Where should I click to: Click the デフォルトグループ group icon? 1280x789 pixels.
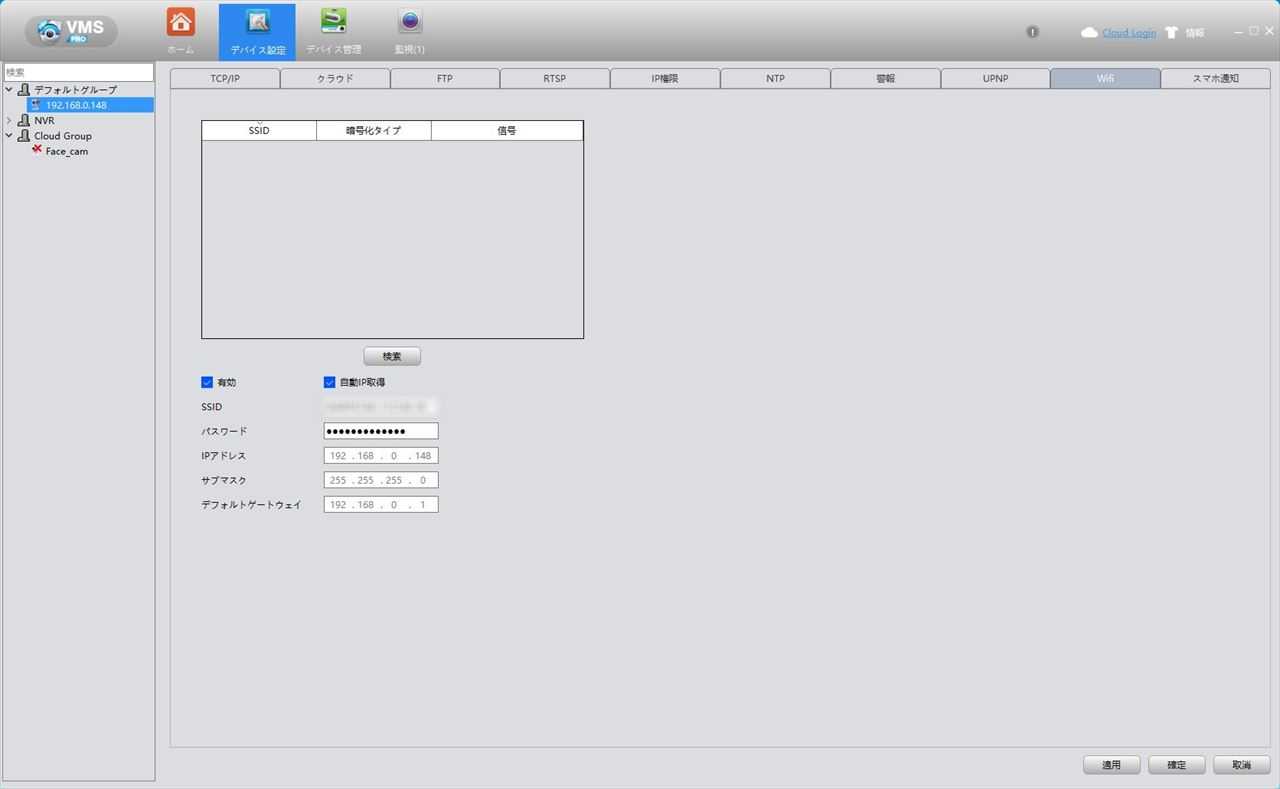click(24, 90)
